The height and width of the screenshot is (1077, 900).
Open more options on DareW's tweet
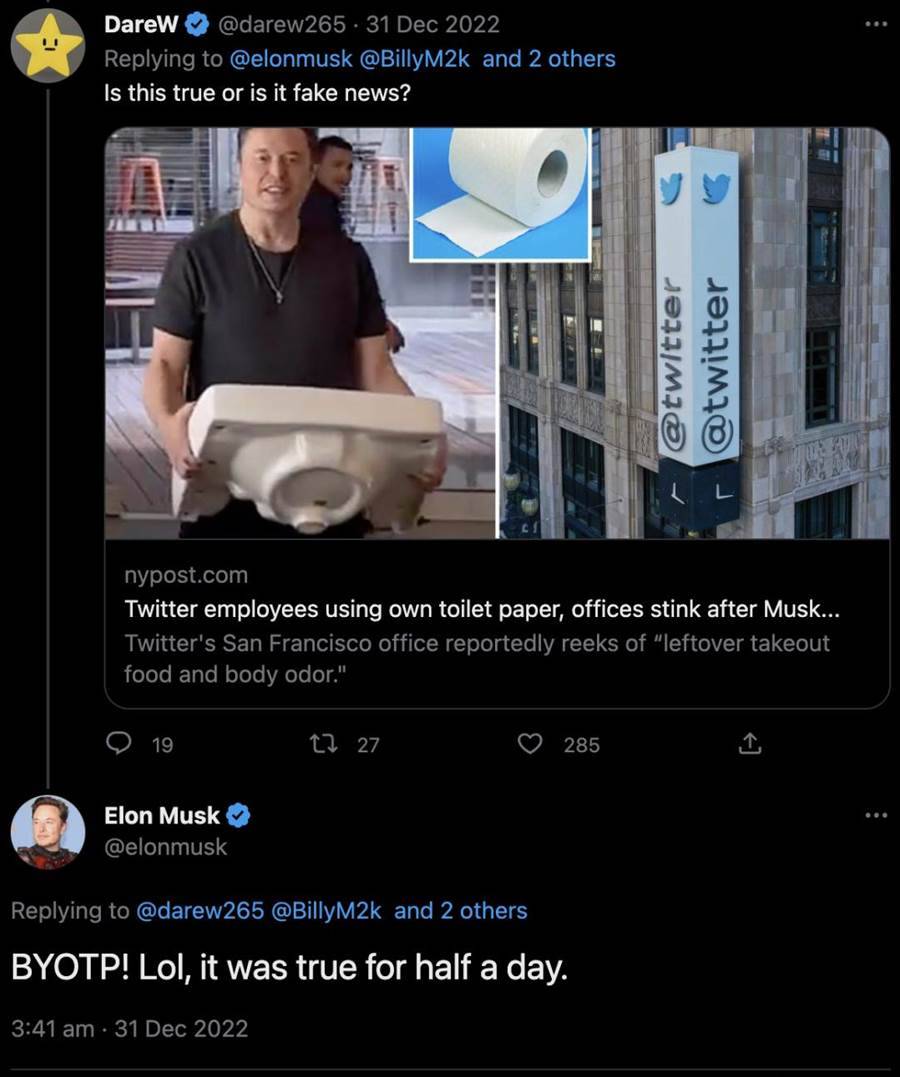875,25
